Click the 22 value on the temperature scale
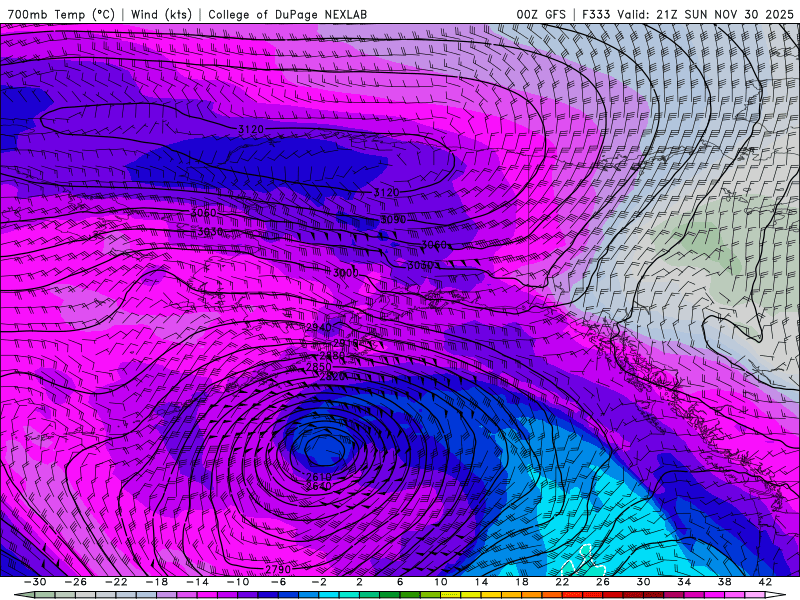Image resolution: width=800 pixels, height=600 pixels. (x=562, y=582)
